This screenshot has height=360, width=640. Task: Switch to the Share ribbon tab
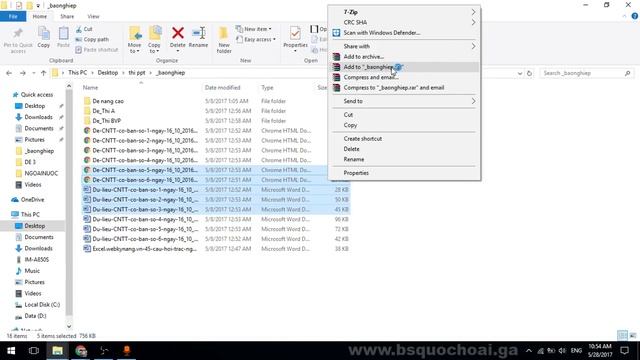(x=67, y=16)
